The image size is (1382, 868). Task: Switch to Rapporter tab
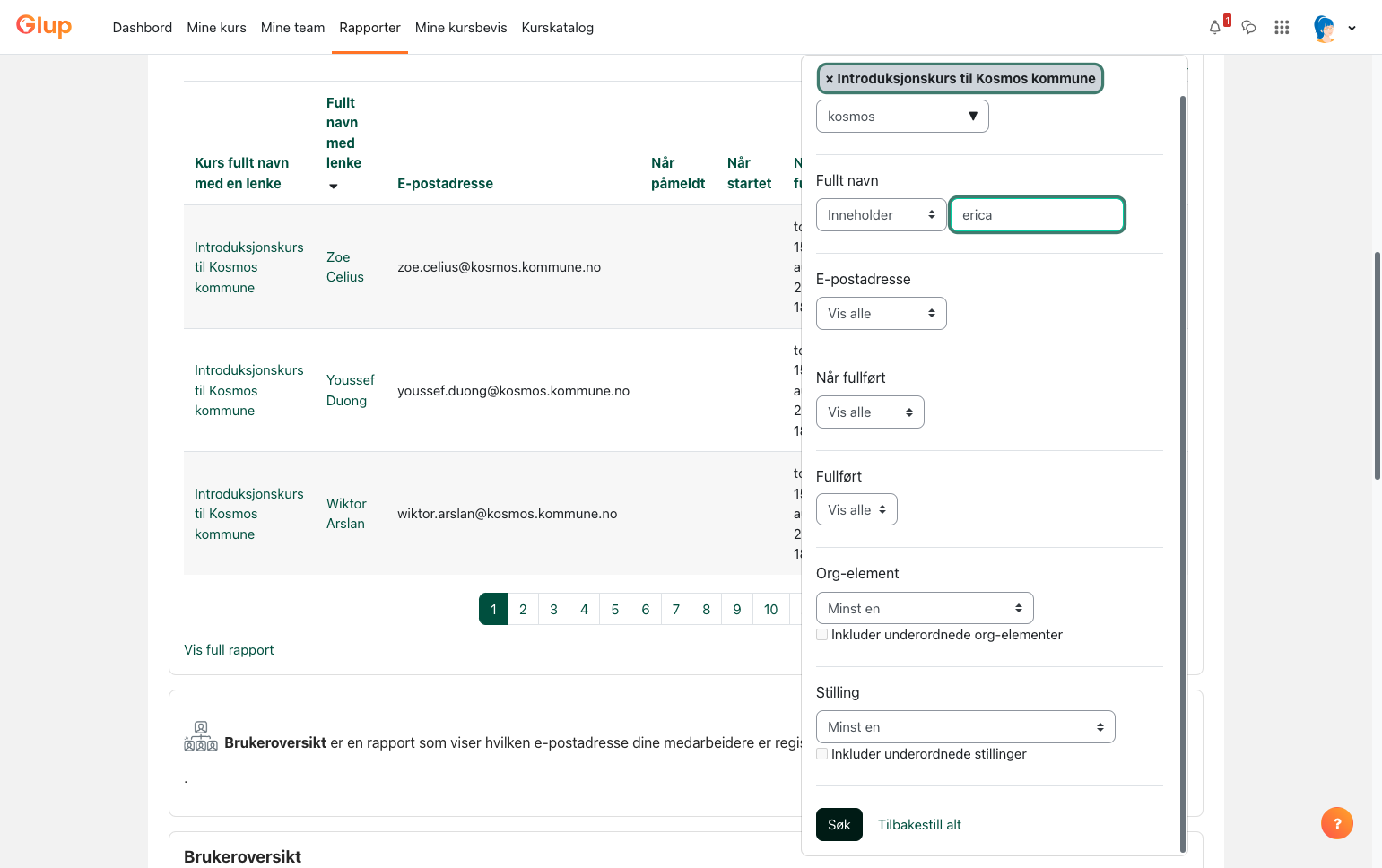(x=369, y=28)
